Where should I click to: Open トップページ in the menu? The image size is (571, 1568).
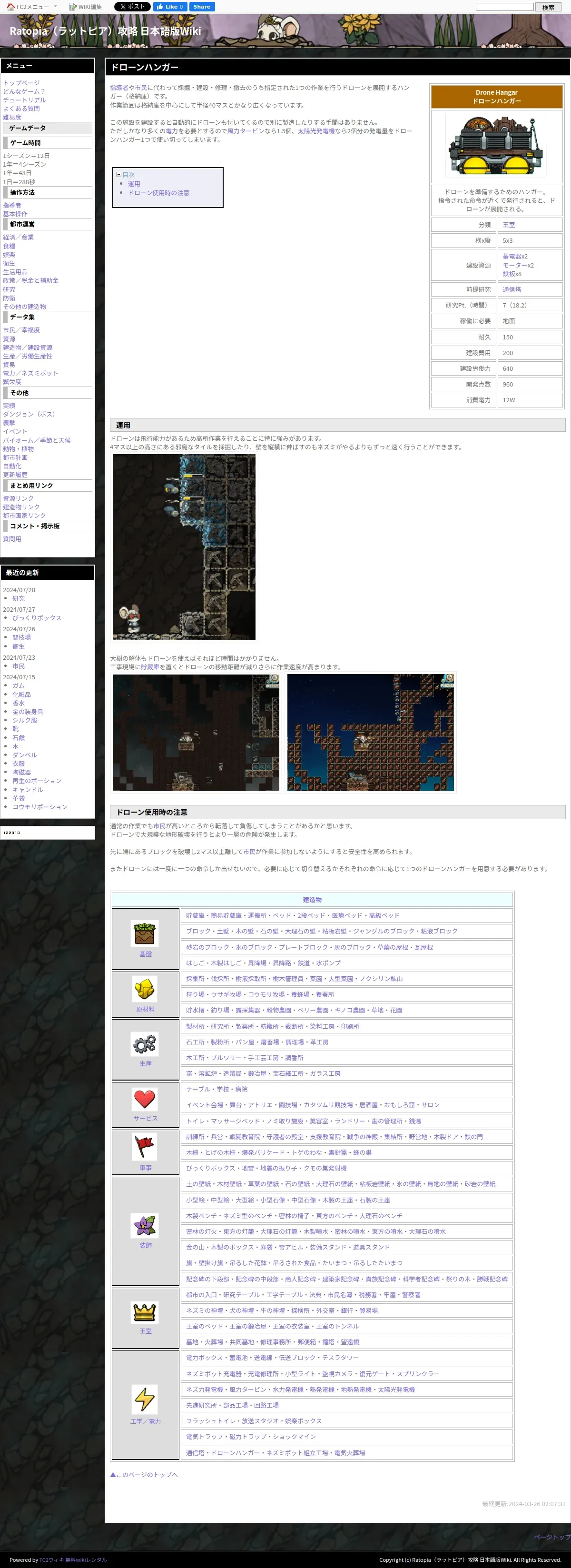tap(21, 83)
